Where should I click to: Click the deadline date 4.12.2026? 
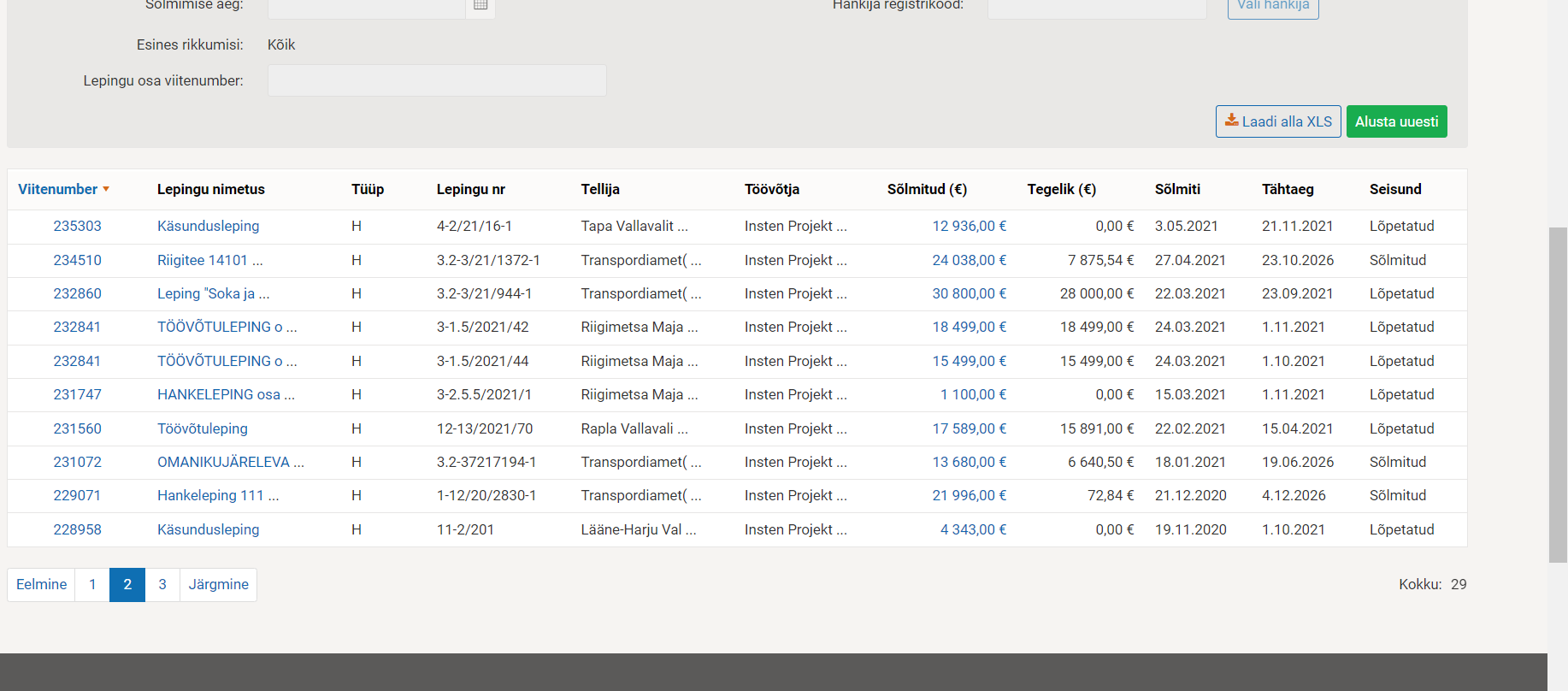(x=1294, y=495)
